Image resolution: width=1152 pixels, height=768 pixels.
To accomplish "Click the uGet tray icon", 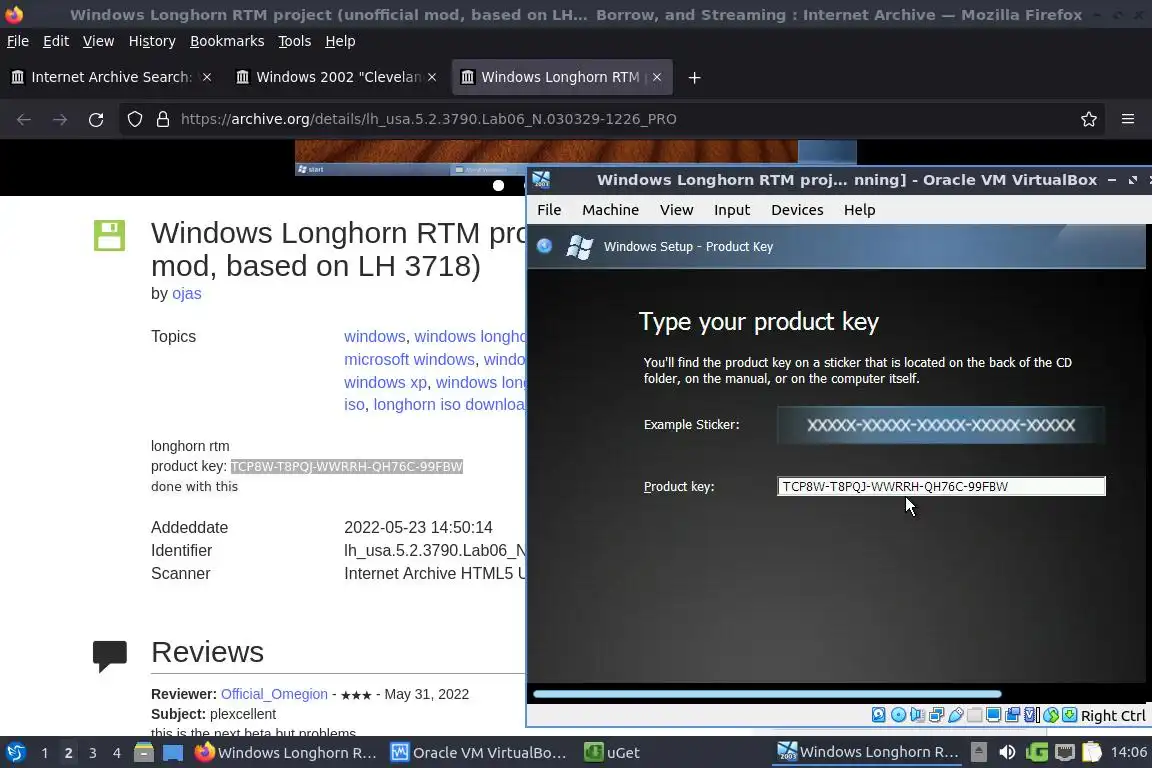I will (1037, 752).
